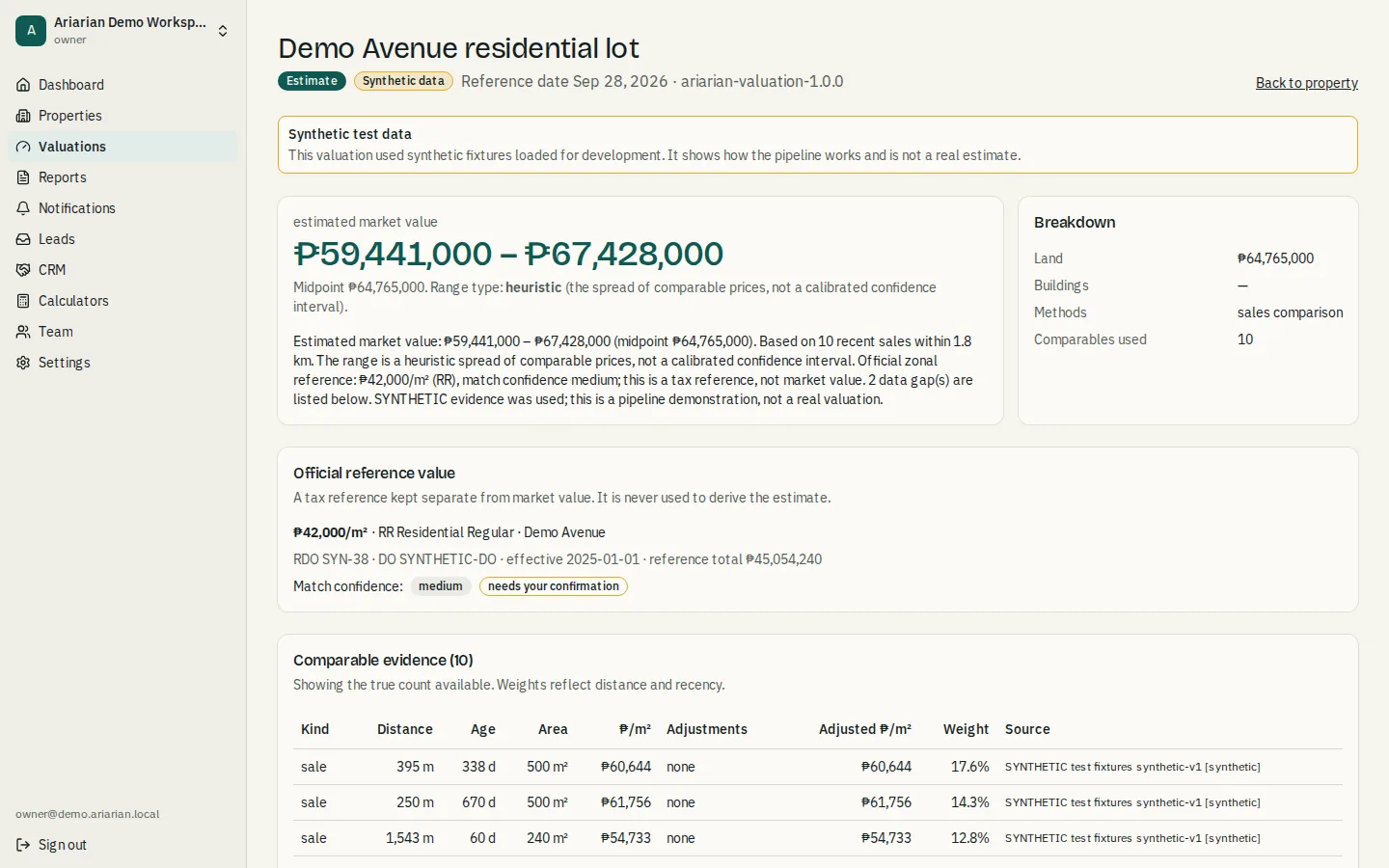Click the sales comparison method value

point(1291,312)
